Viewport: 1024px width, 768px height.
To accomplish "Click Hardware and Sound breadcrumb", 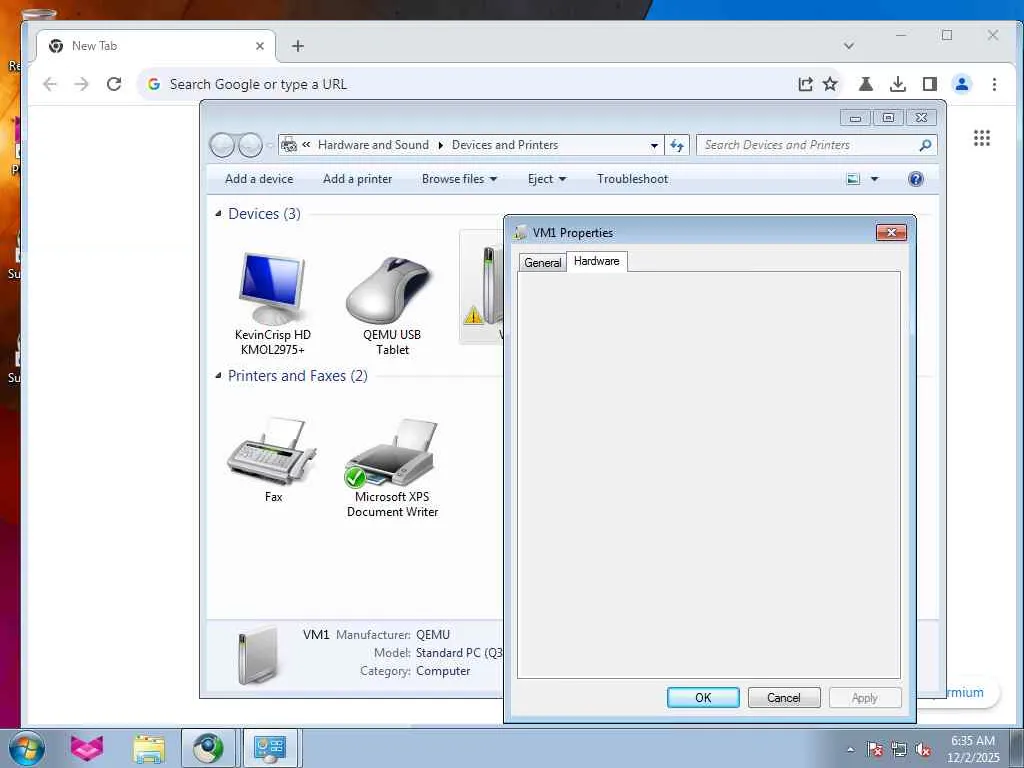I will click(x=373, y=145).
